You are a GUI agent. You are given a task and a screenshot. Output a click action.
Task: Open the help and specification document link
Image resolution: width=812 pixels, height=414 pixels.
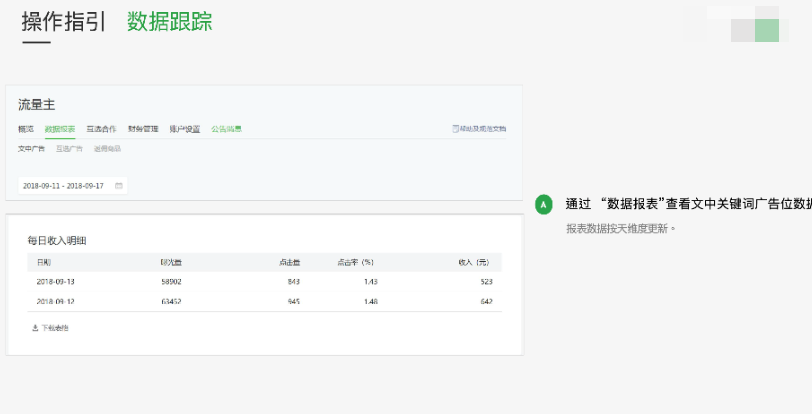(482, 129)
